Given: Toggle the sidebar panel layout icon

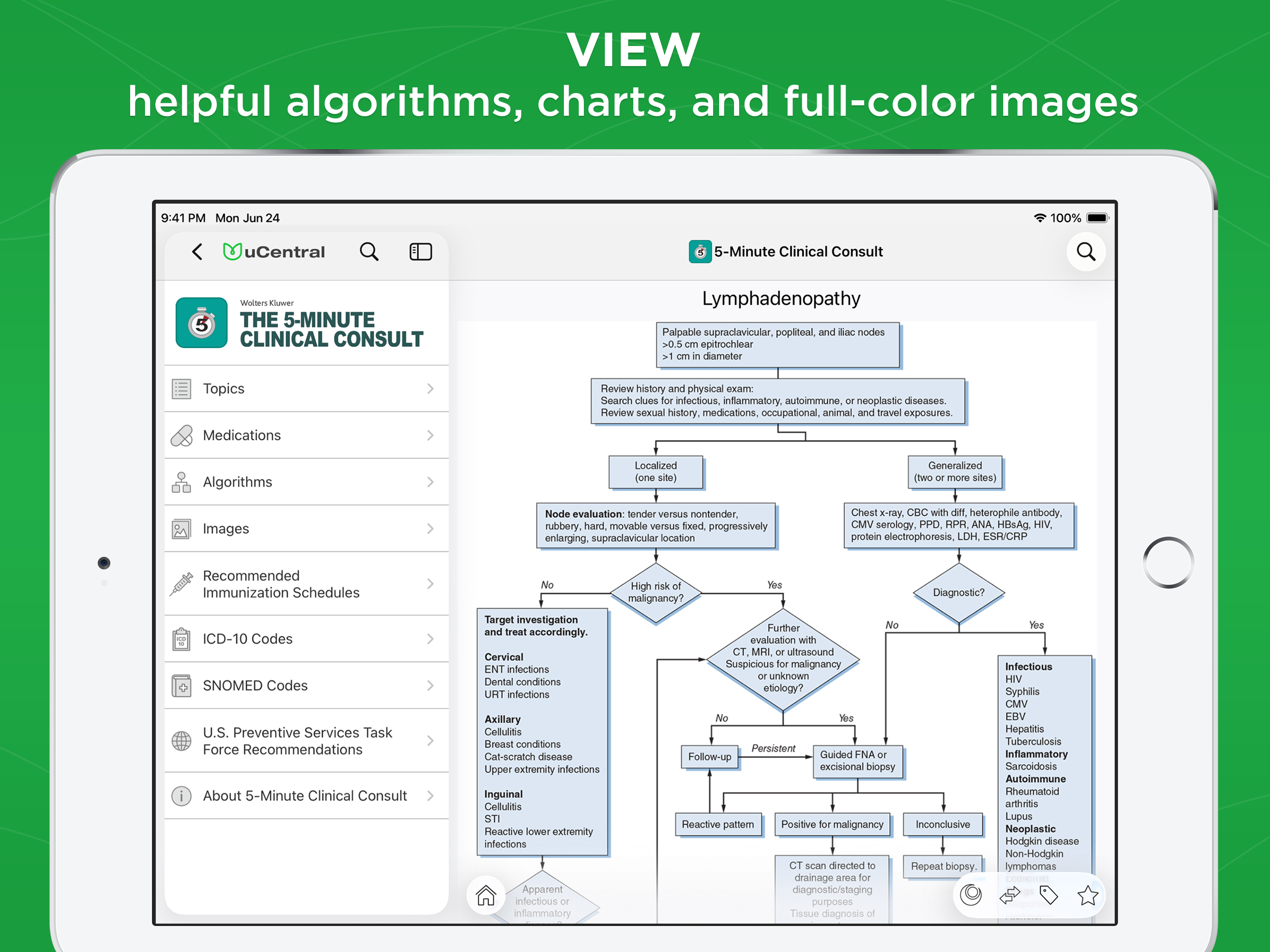Looking at the screenshot, I should pos(420,251).
